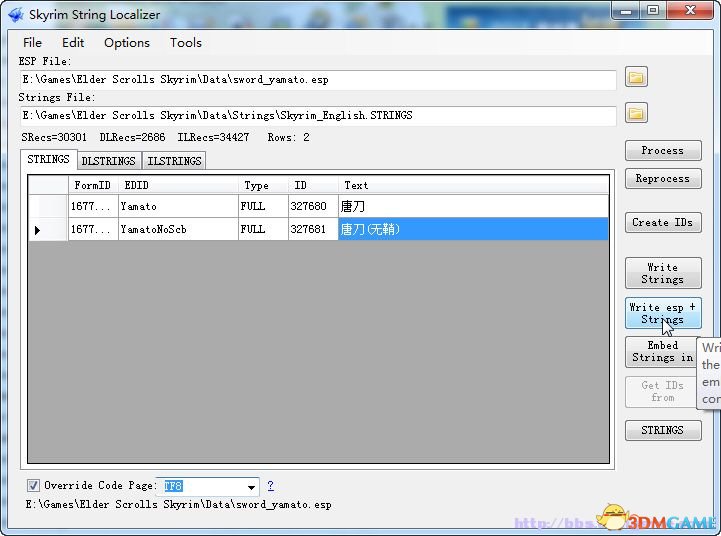This screenshot has width=721, height=536.
Task: Sort by the EDID column header
Action: pyautogui.click(x=178, y=185)
